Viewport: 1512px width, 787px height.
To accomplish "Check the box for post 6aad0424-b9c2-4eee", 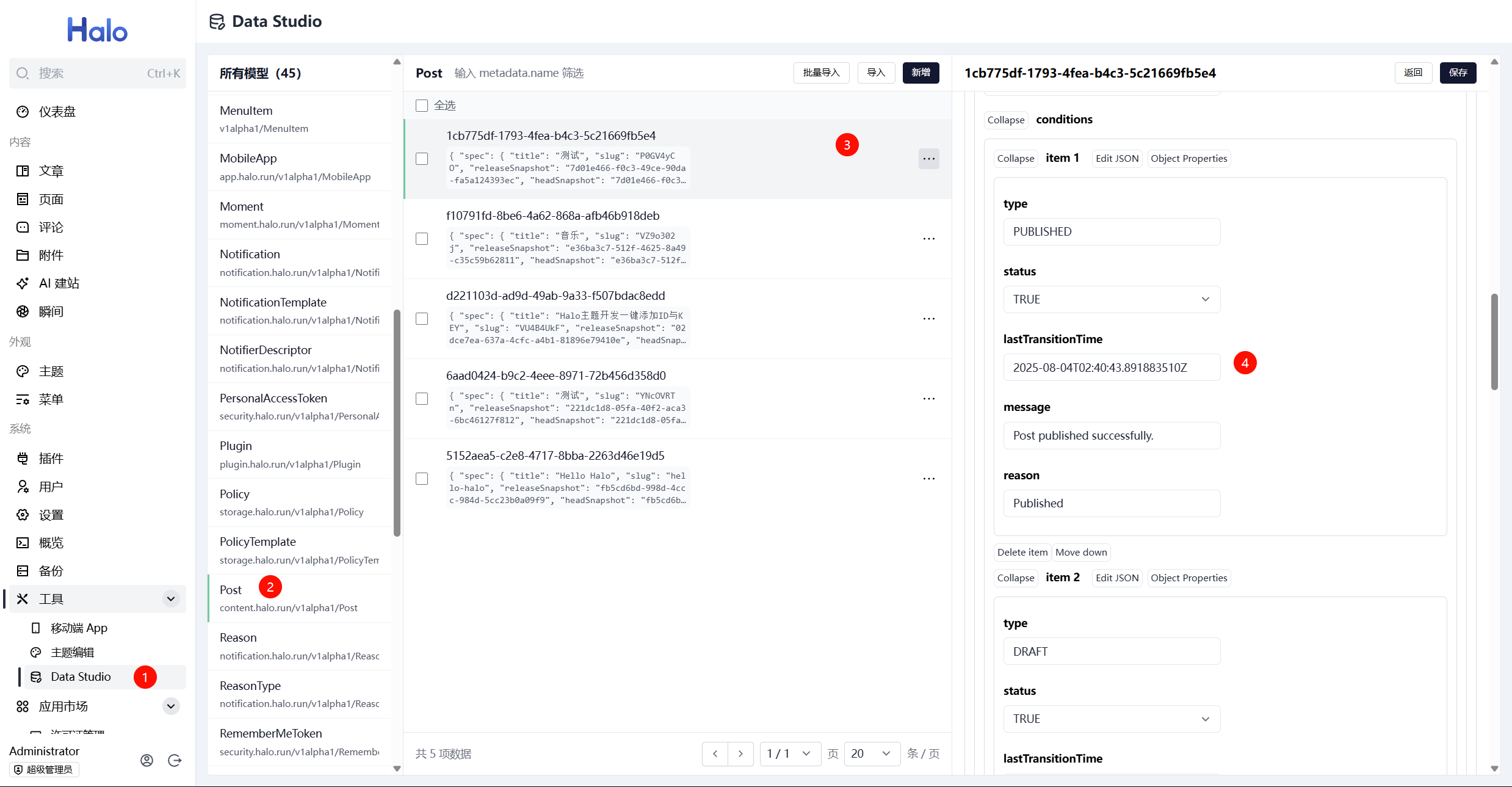I will click(422, 399).
